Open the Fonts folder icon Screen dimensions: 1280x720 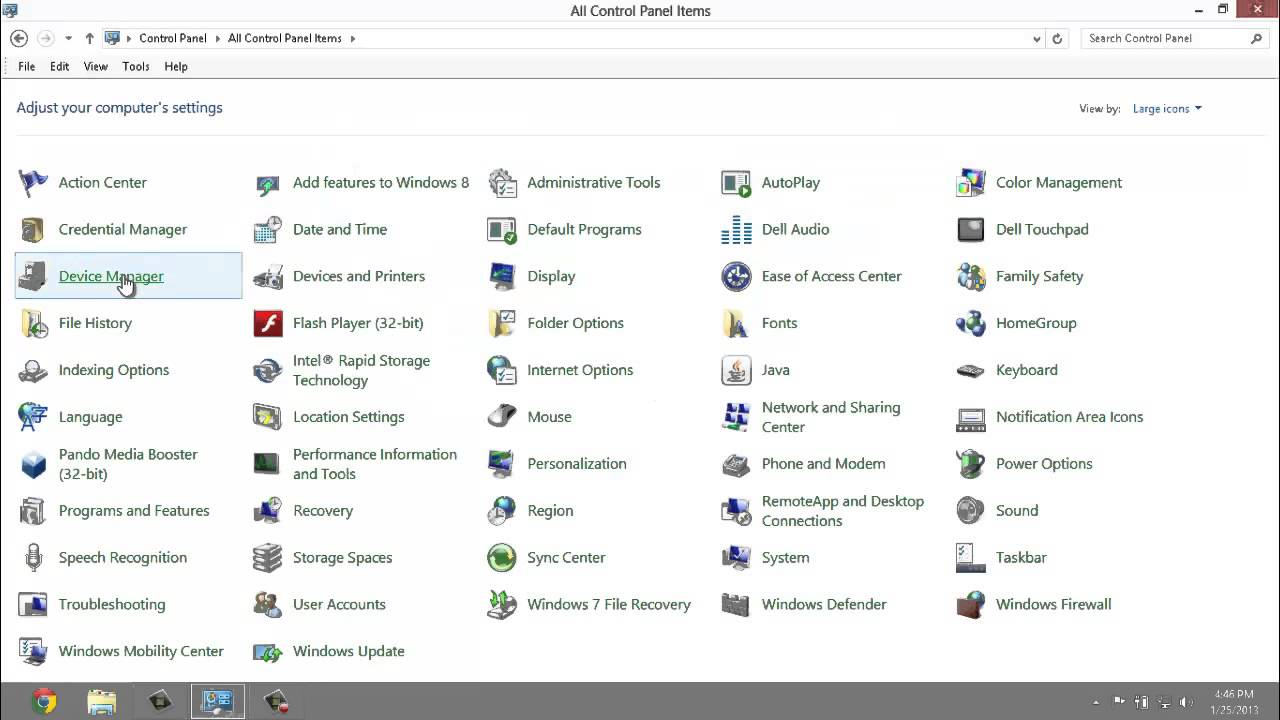(x=736, y=323)
